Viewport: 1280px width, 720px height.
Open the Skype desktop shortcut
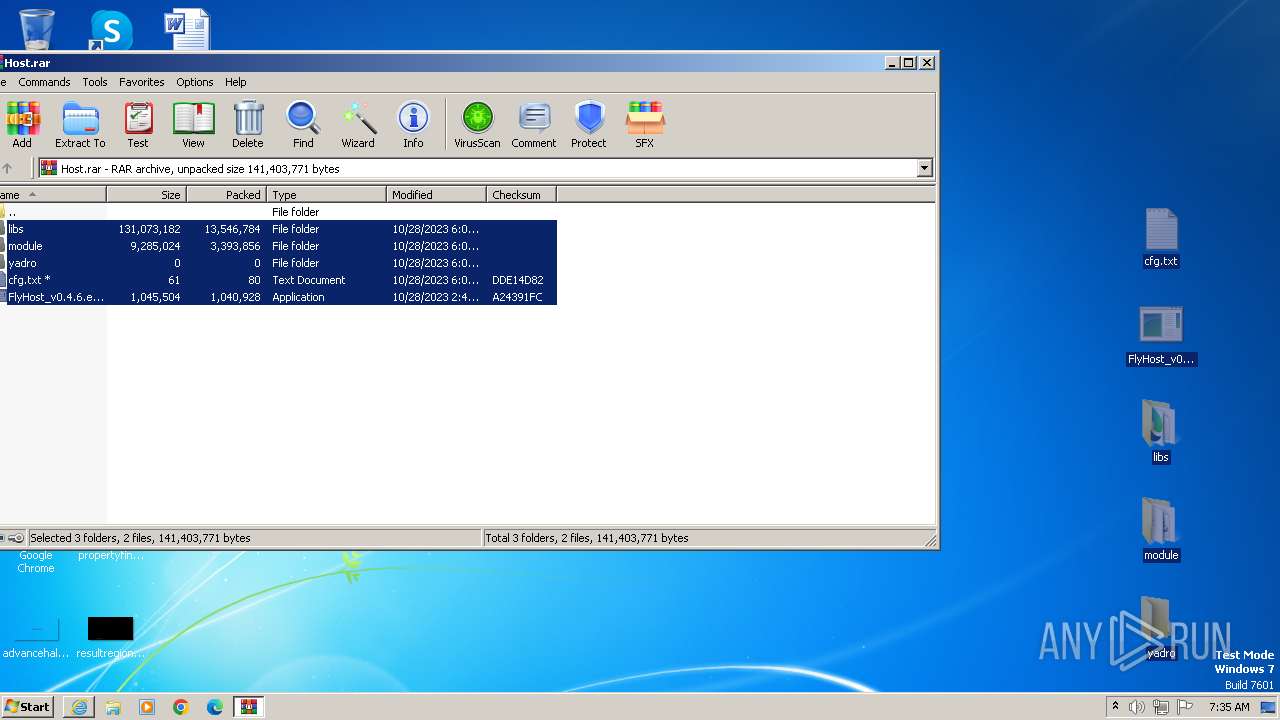[x=110, y=30]
